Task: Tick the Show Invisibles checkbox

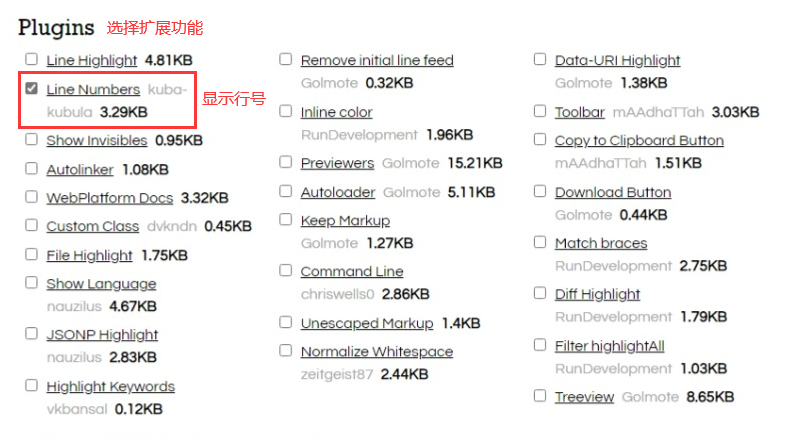Action: click(x=32, y=140)
